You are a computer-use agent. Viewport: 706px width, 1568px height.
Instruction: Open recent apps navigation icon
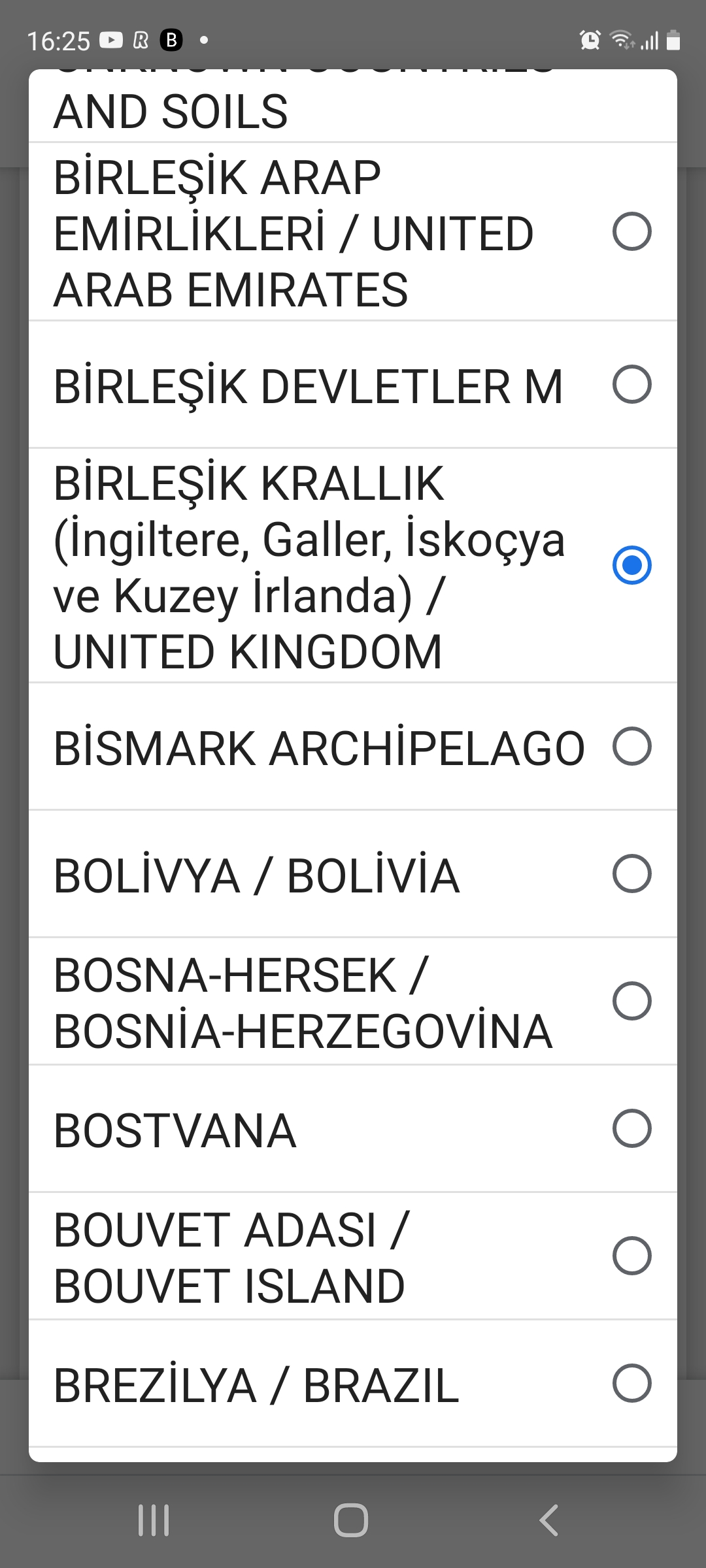[x=154, y=1520]
